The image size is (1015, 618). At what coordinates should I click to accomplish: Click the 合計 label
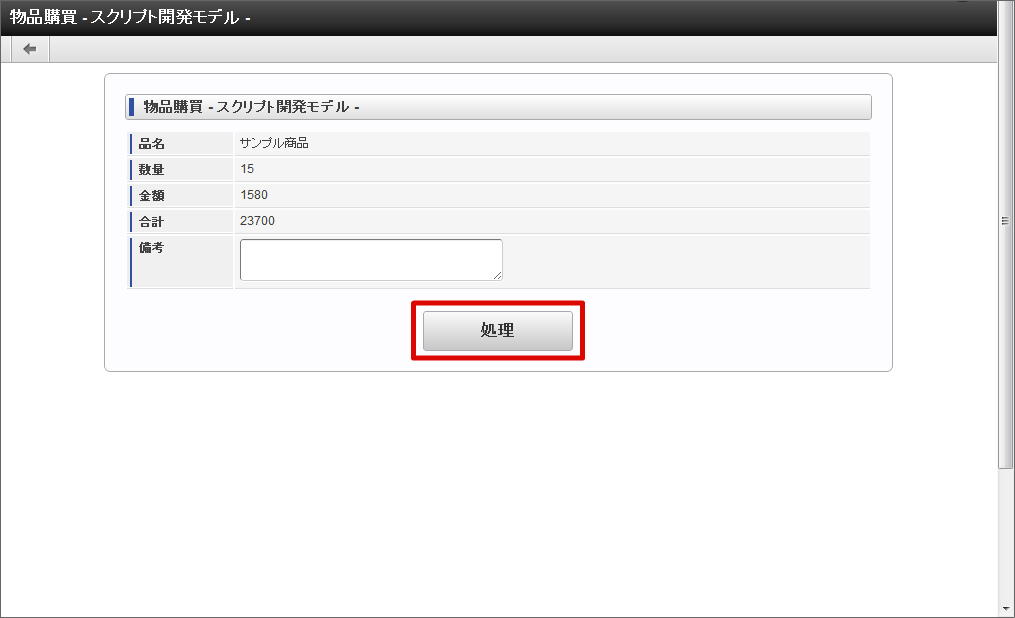[151, 221]
